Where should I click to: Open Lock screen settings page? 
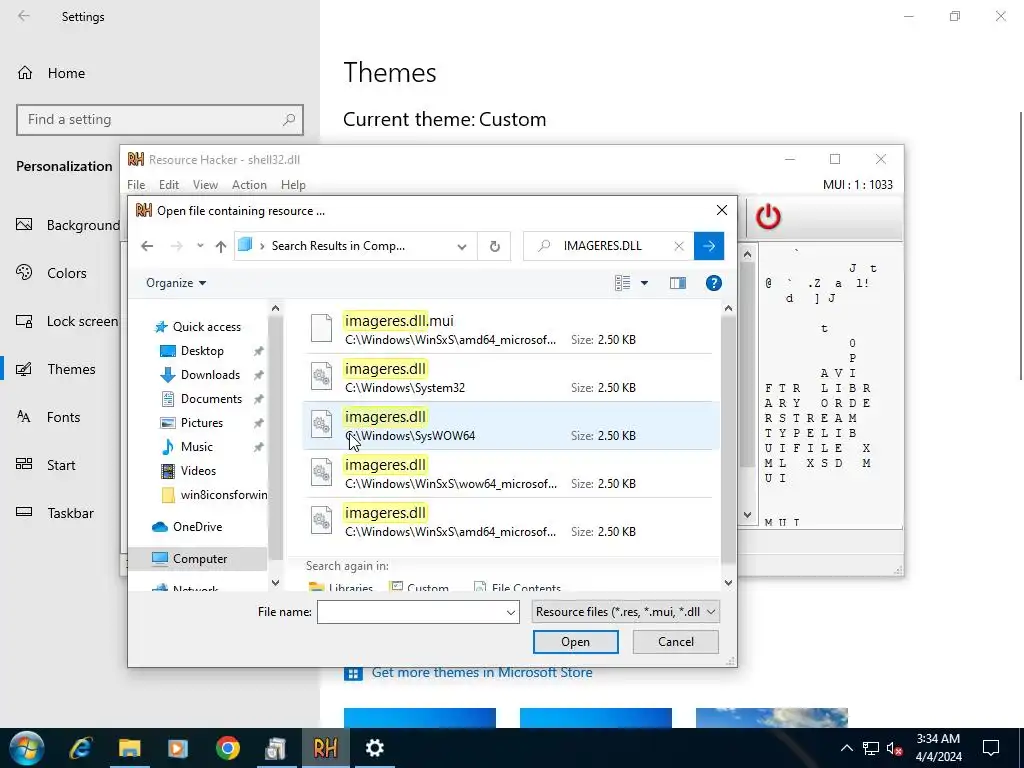tap(67, 321)
